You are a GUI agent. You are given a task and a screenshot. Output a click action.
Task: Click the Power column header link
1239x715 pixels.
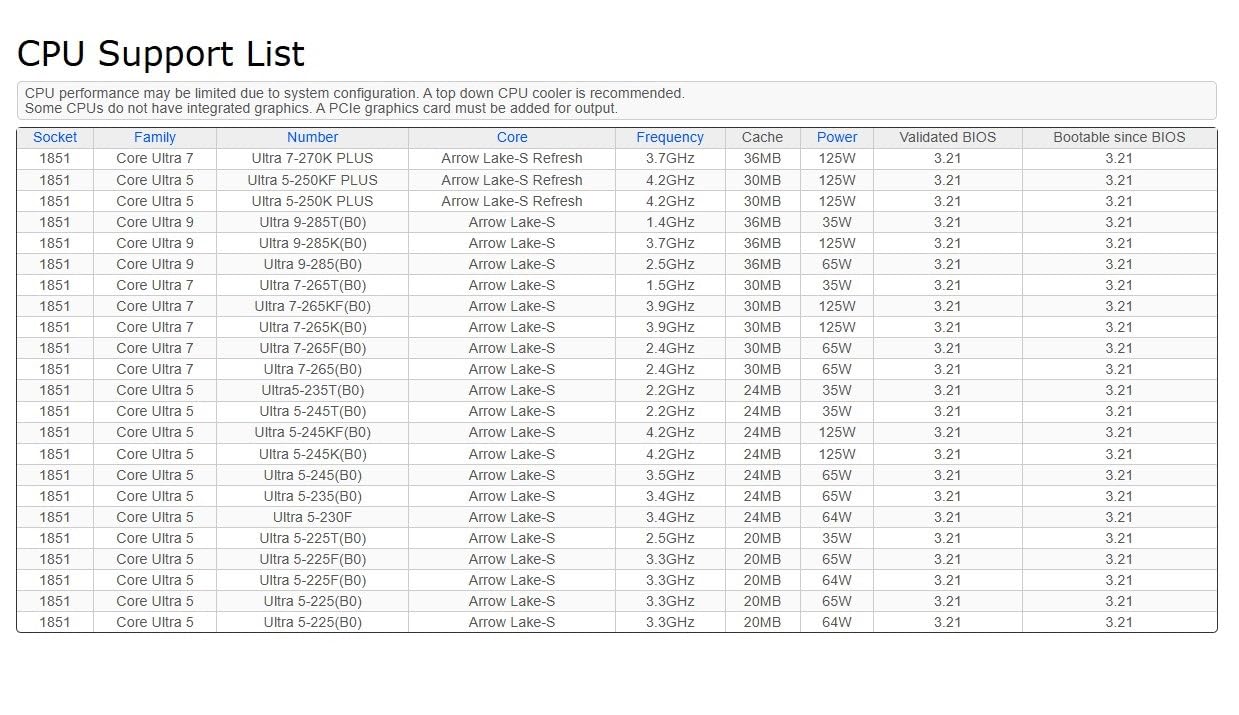click(x=837, y=137)
